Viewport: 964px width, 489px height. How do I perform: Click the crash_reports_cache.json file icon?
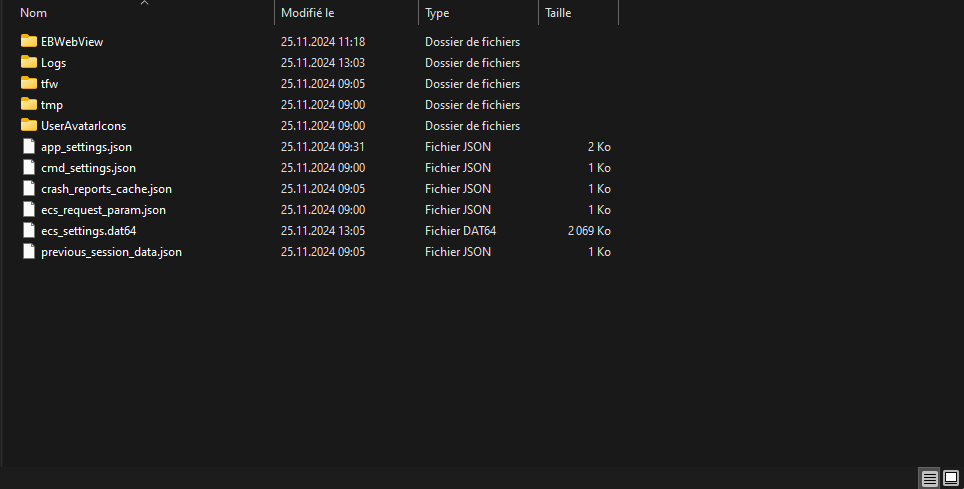(28, 189)
